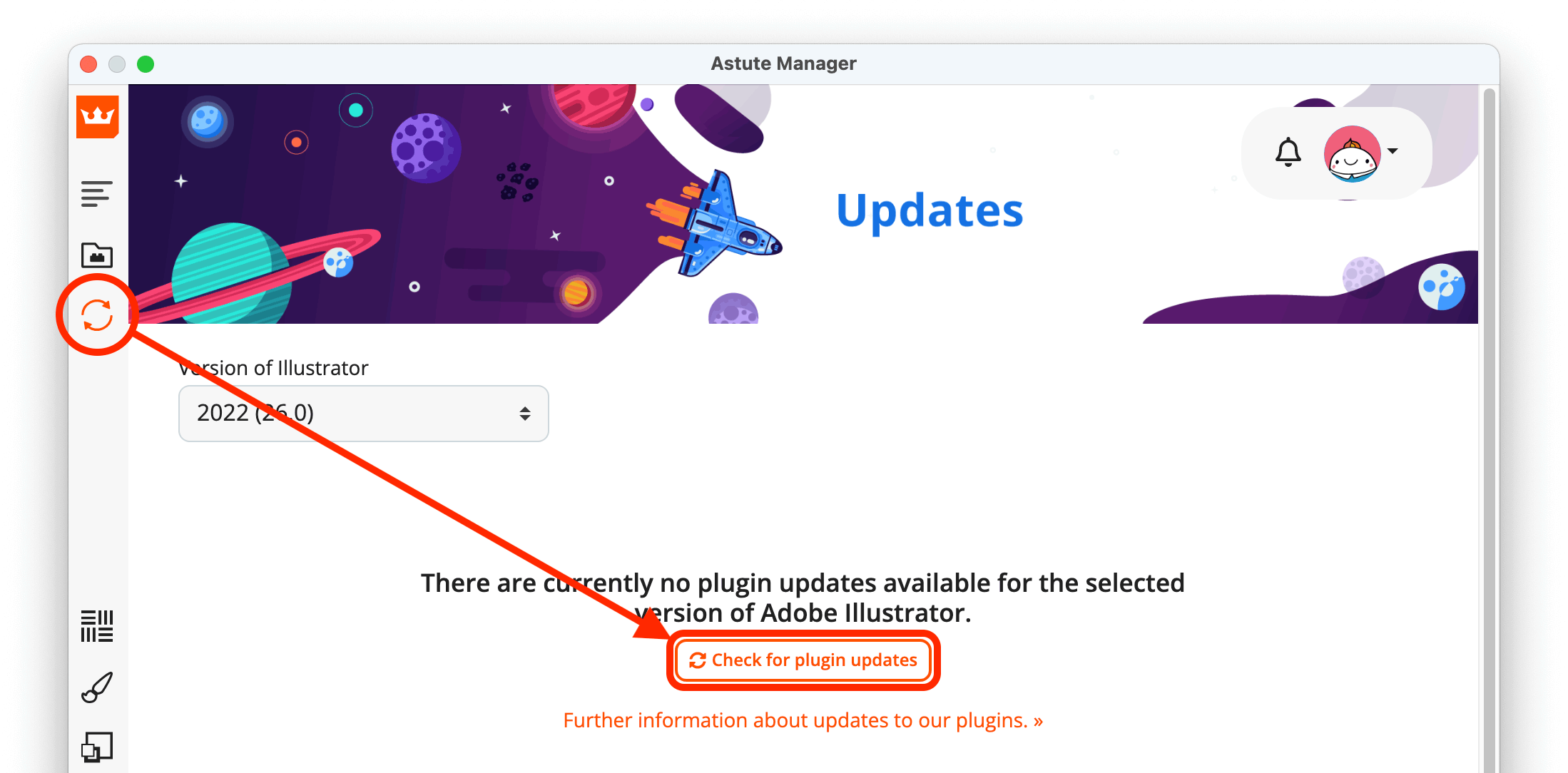Click the Updates page heading
Image resolution: width=1568 pixels, height=773 pixels.
pyautogui.click(x=930, y=211)
